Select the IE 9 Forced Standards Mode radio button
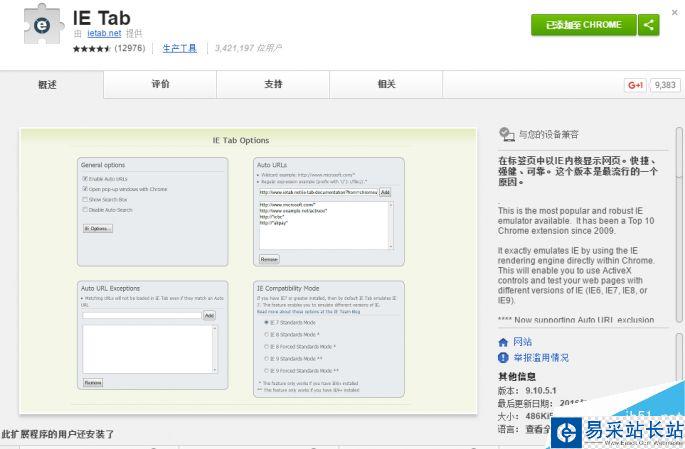685x449 pixels. coord(266,371)
